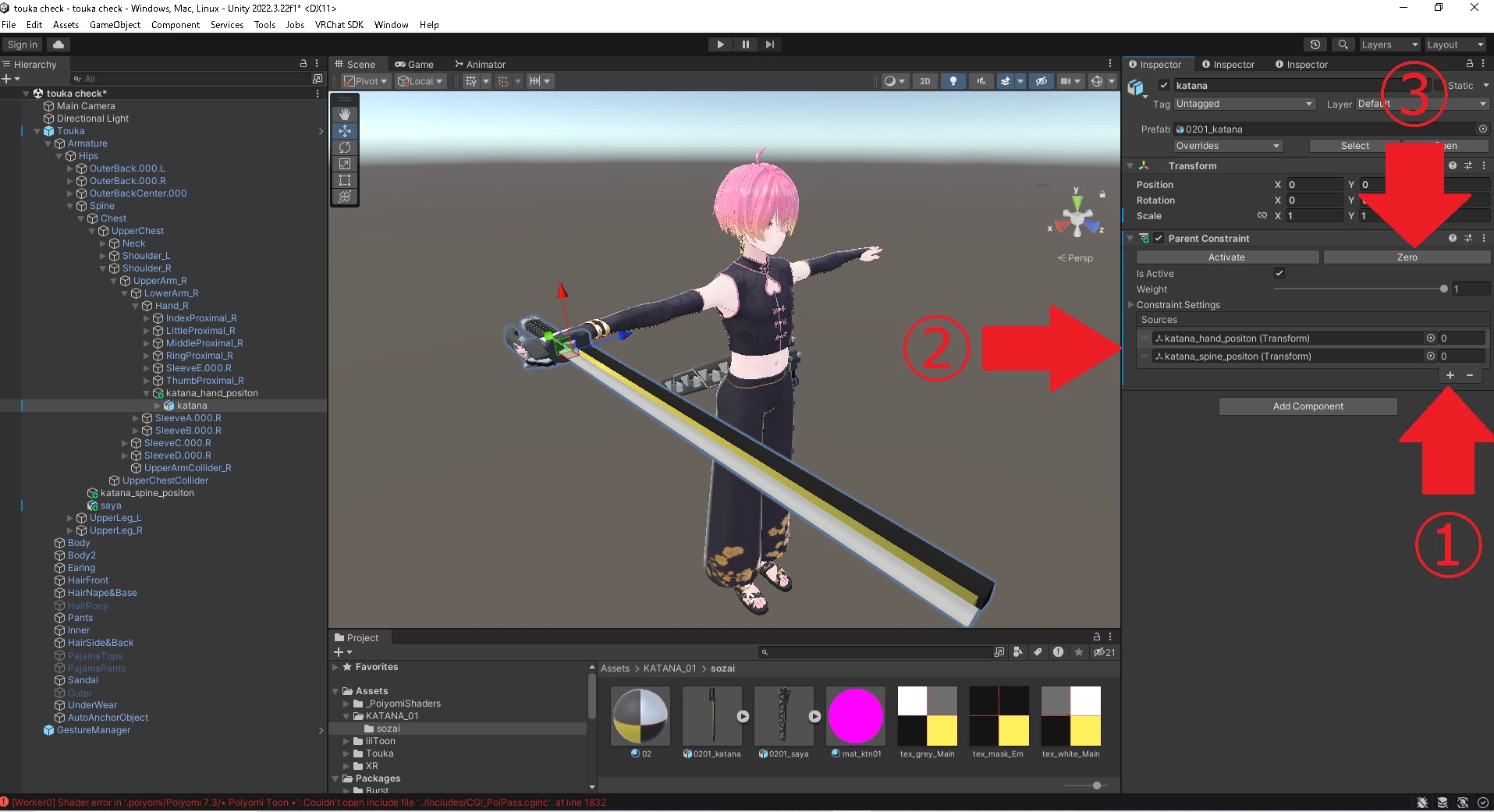Select the mat_ktn01 material thumbnail
The width and height of the screenshot is (1494, 812).
pos(855,716)
